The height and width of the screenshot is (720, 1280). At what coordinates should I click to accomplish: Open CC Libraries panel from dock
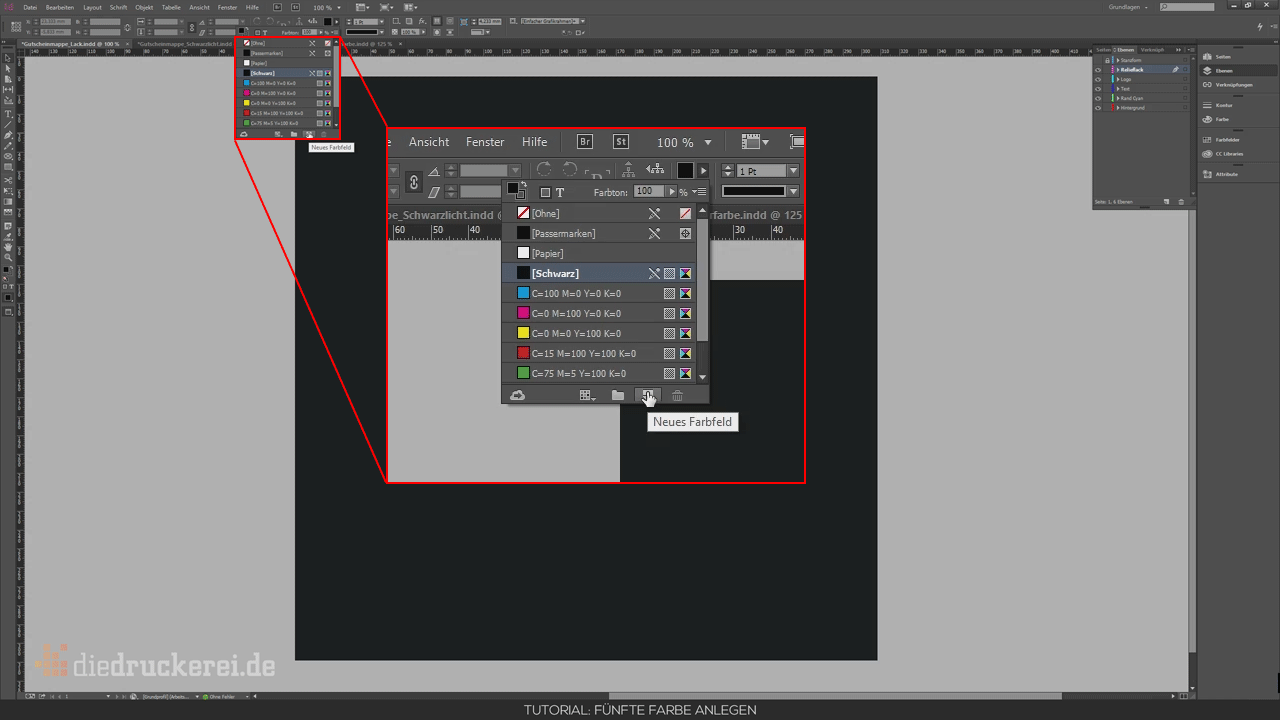click(1228, 154)
